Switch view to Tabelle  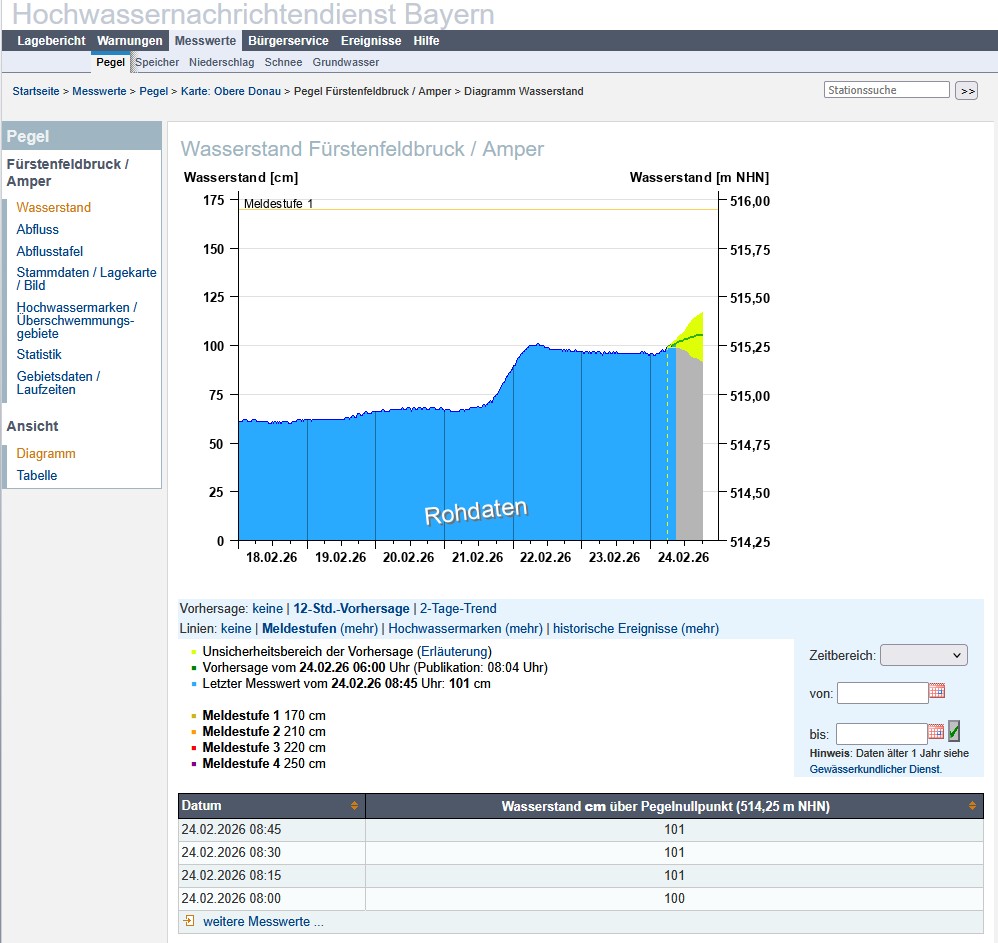(x=37, y=475)
